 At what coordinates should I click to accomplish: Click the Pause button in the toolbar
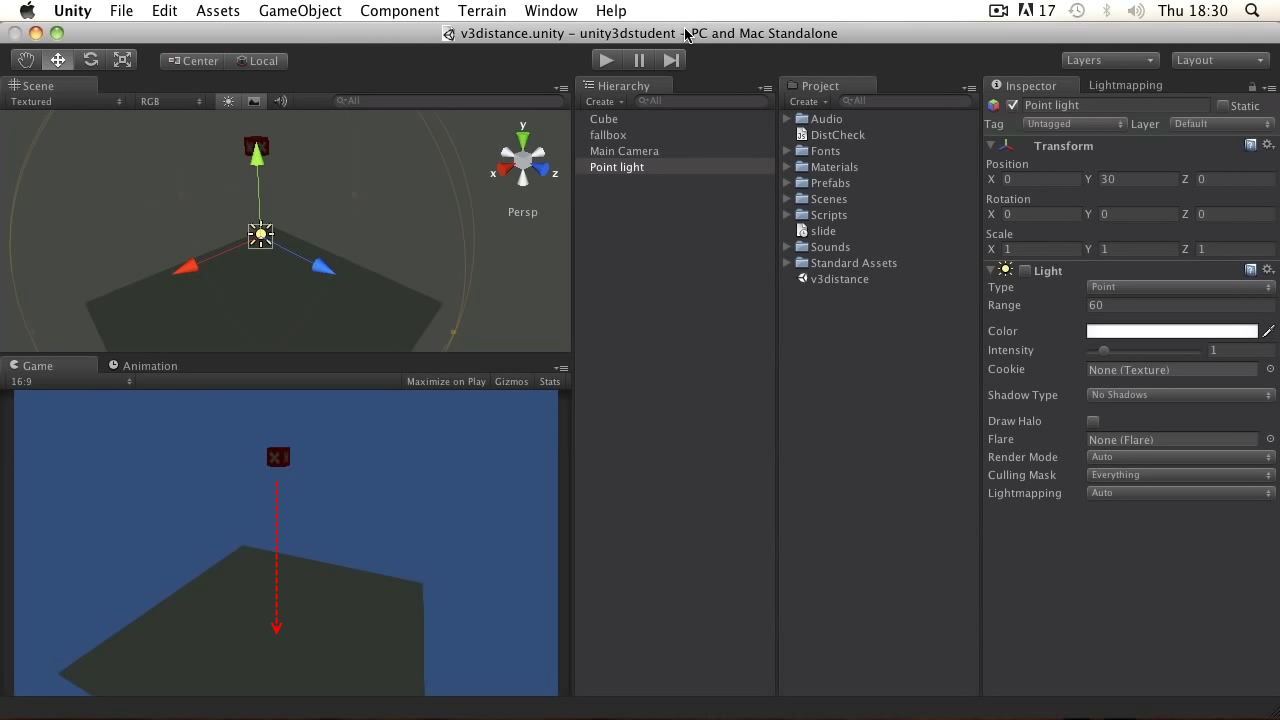[x=639, y=60]
